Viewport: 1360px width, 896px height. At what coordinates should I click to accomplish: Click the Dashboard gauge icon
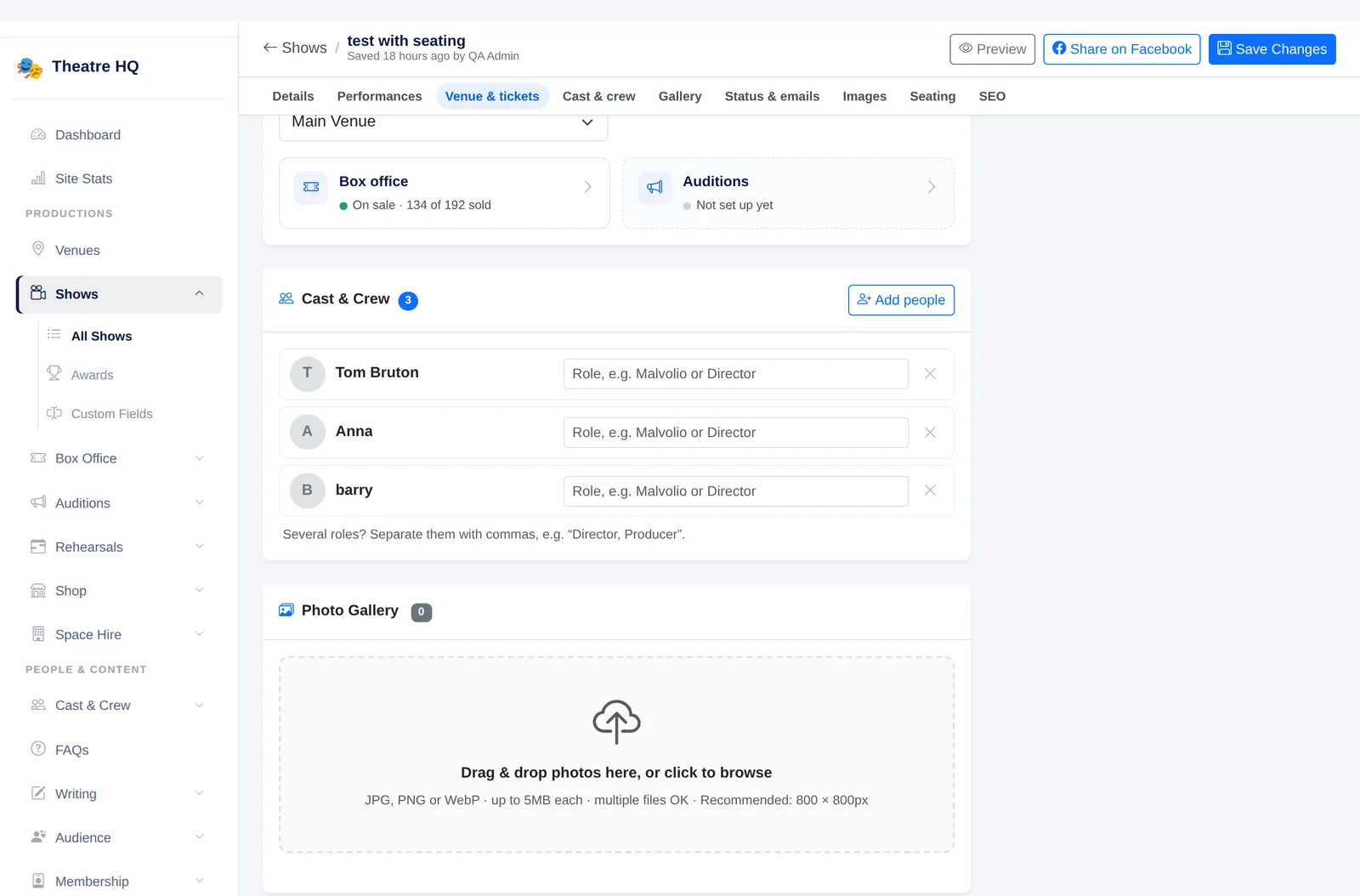click(x=38, y=134)
